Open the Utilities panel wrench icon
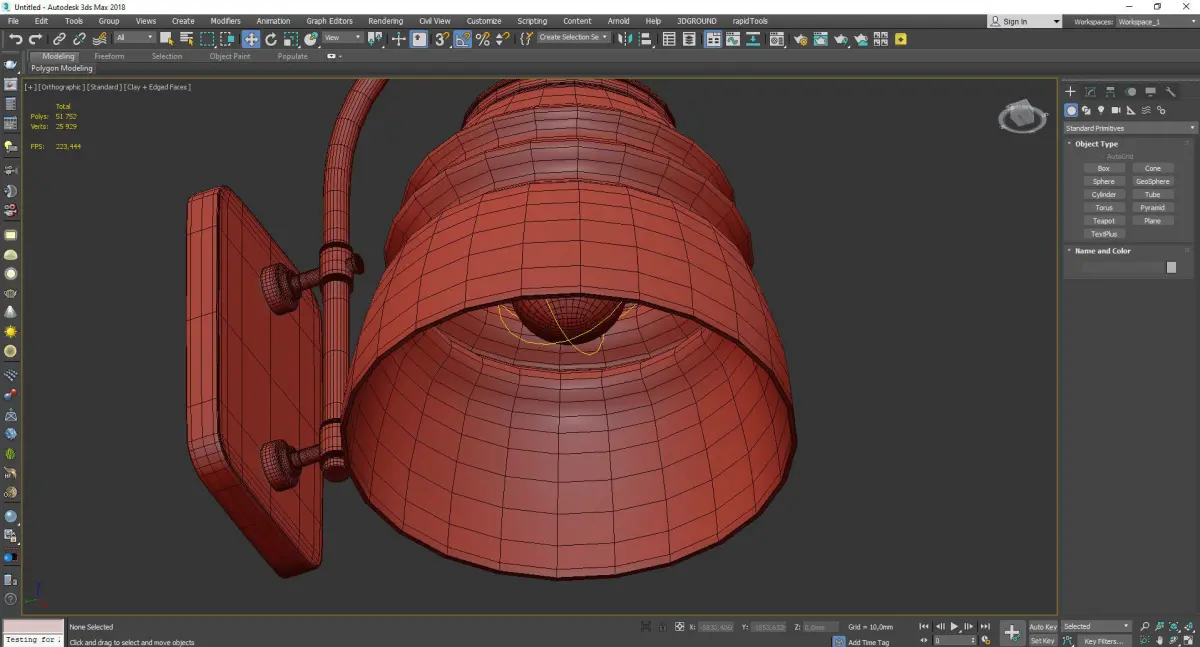 pos(1170,92)
